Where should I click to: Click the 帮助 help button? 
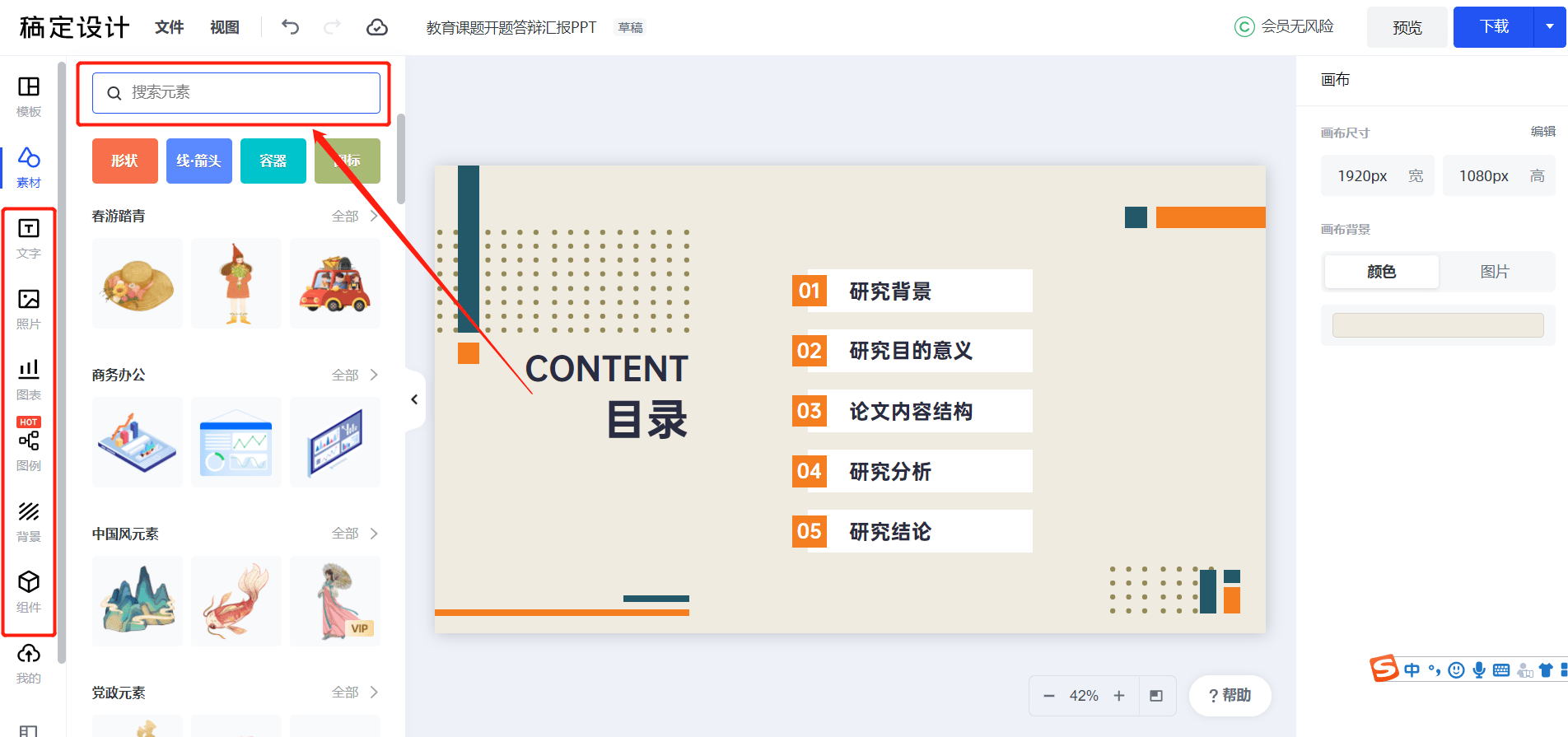[x=1230, y=696]
